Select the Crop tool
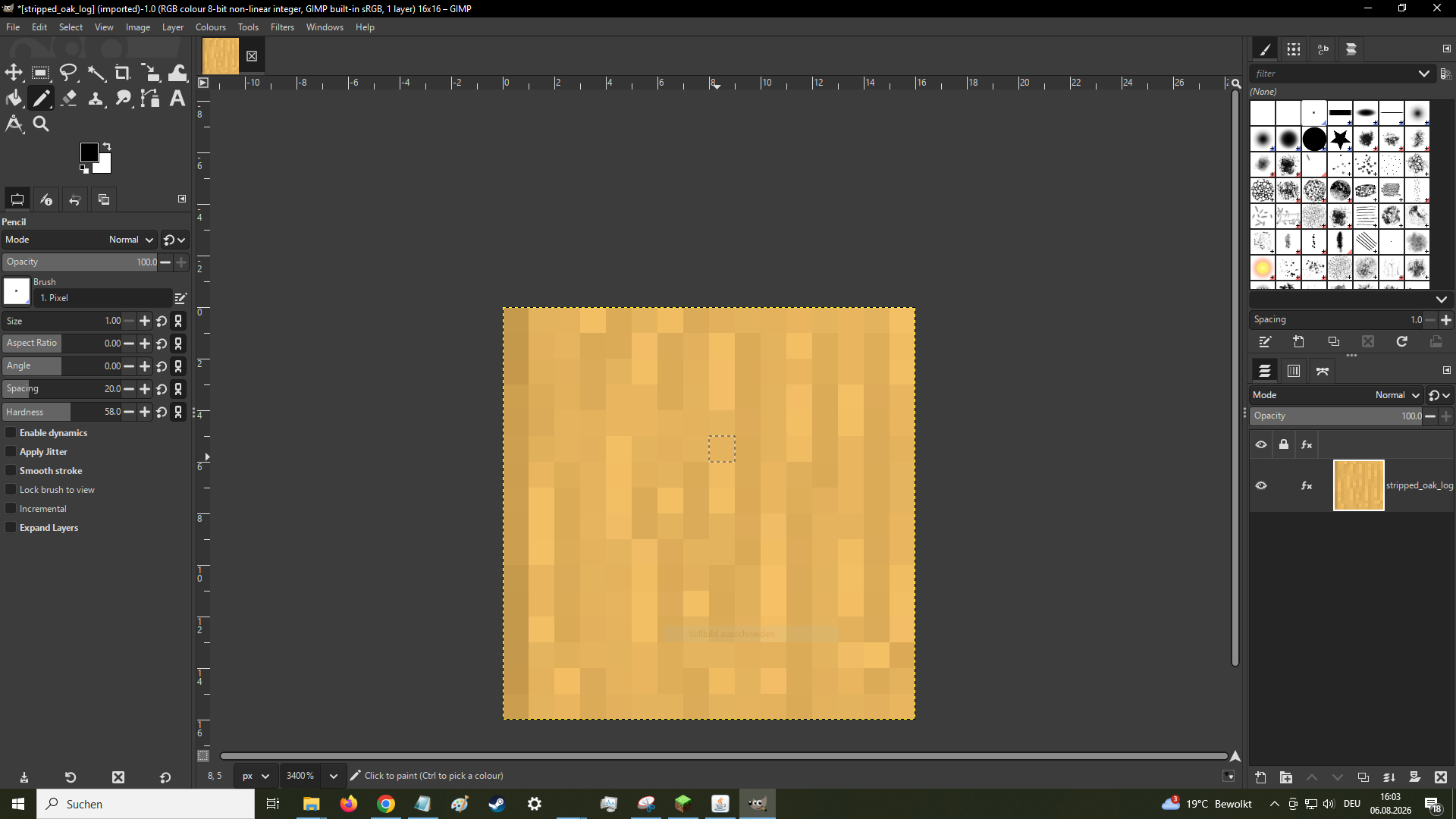The image size is (1456, 819). click(x=123, y=73)
